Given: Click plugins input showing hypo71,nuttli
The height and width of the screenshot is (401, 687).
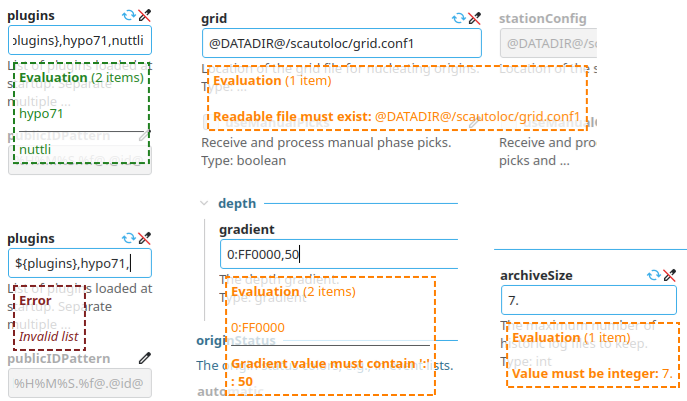Looking at the screenshot, I should [79, 40].
